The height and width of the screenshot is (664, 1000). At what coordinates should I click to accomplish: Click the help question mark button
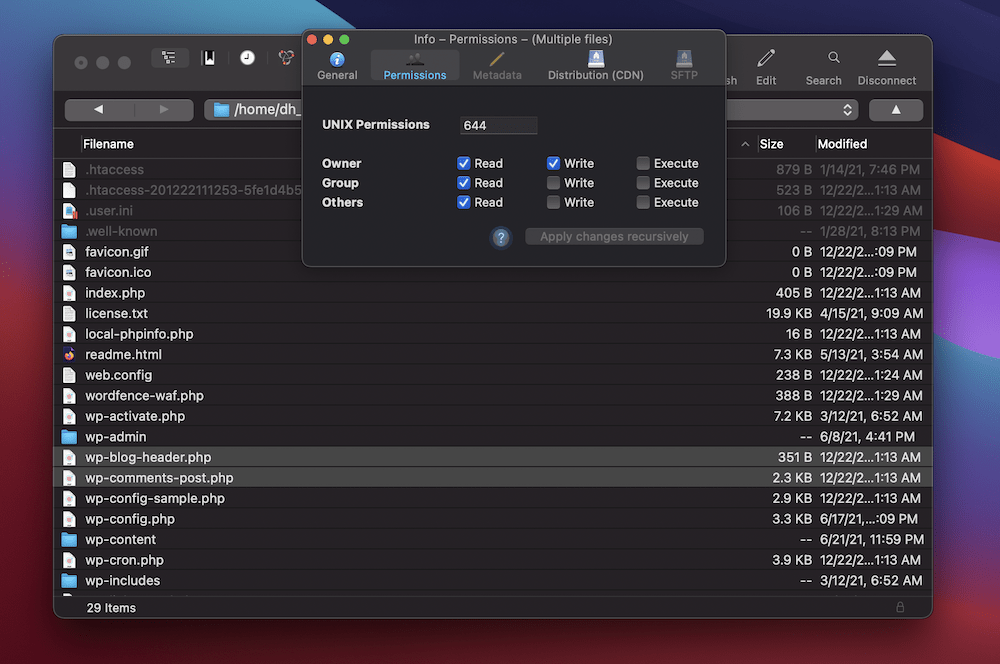[502, 237]
